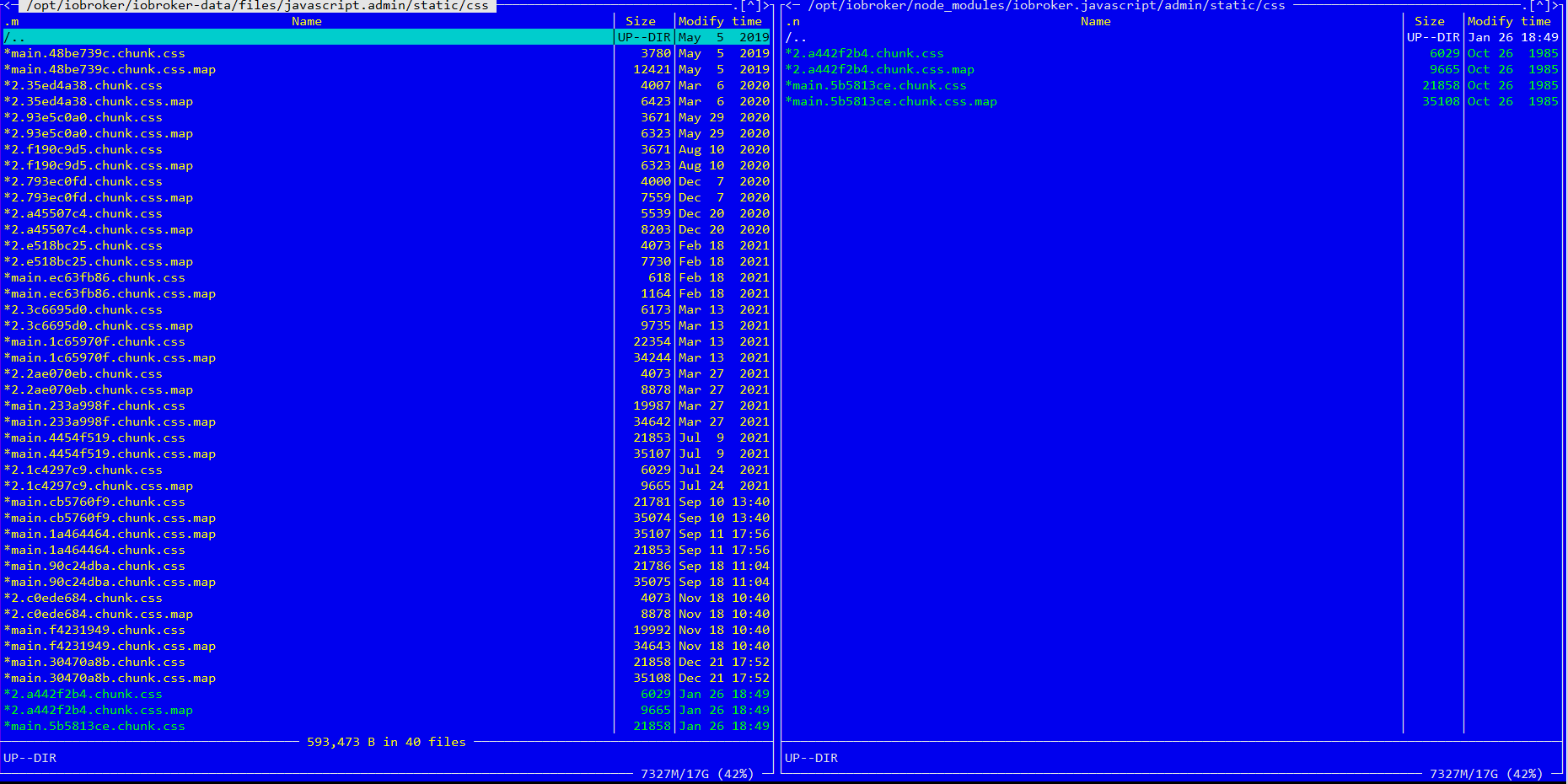Click right panel Name column header

point(1095,21)
